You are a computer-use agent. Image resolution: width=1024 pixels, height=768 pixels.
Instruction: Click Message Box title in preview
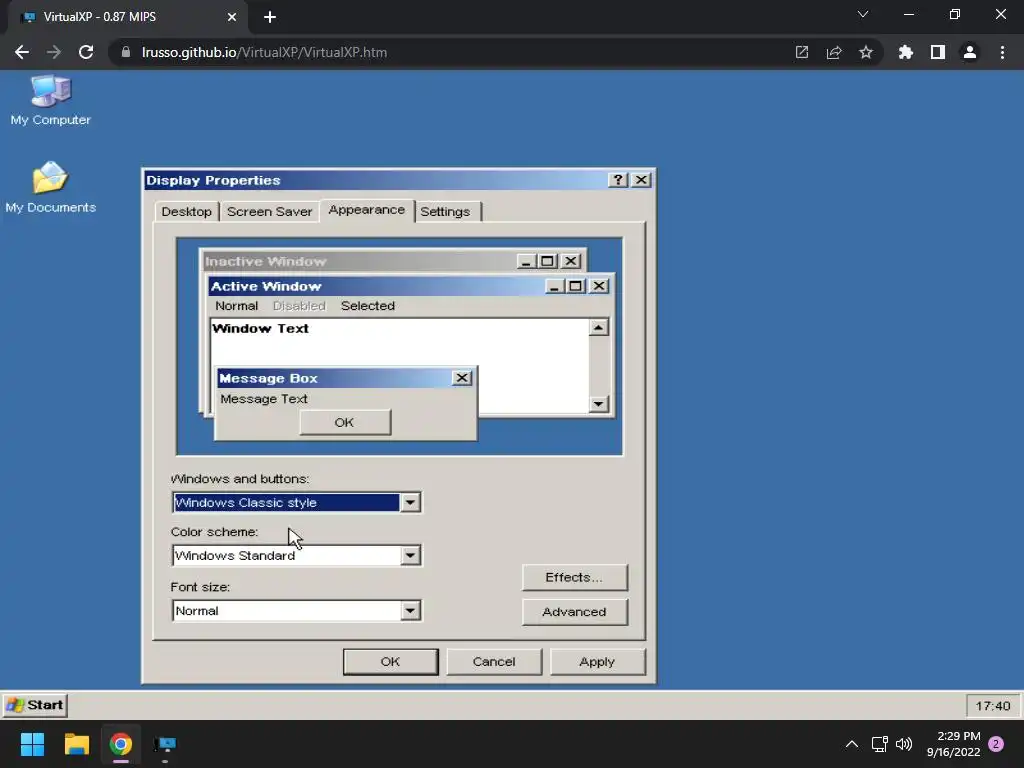[x=268, y=378]
